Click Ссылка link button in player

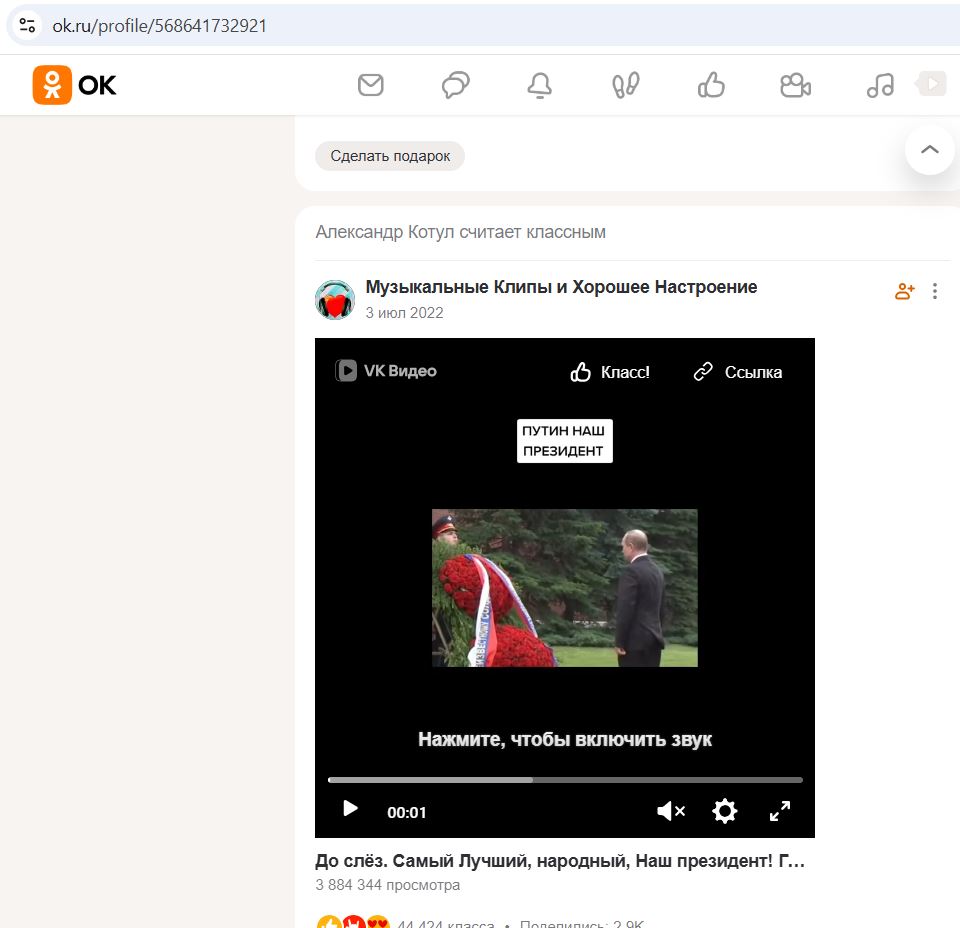pyautogui.click(x=738, y=372)
